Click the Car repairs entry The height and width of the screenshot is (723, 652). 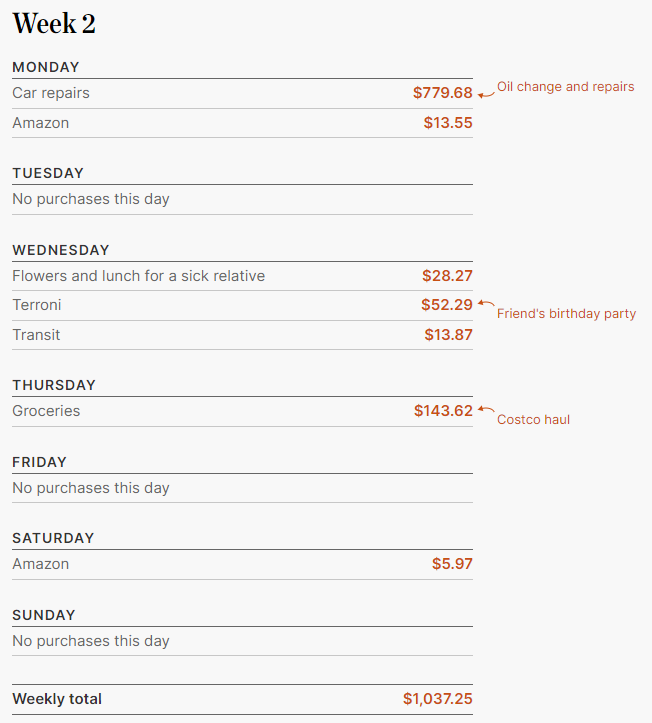(51, 93)
